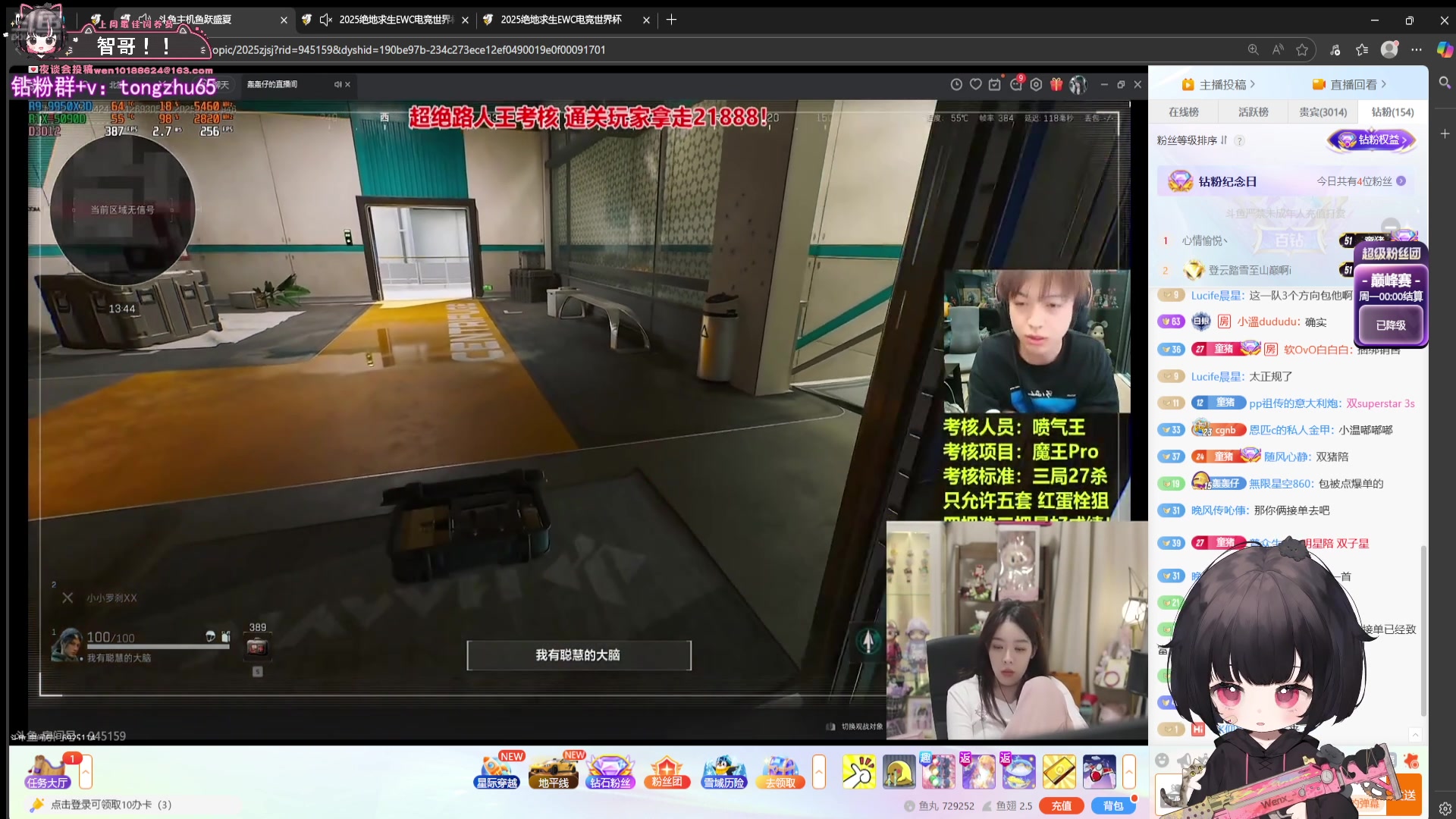Open browser collections icon beside the profile avatar

pos(1362,49)
